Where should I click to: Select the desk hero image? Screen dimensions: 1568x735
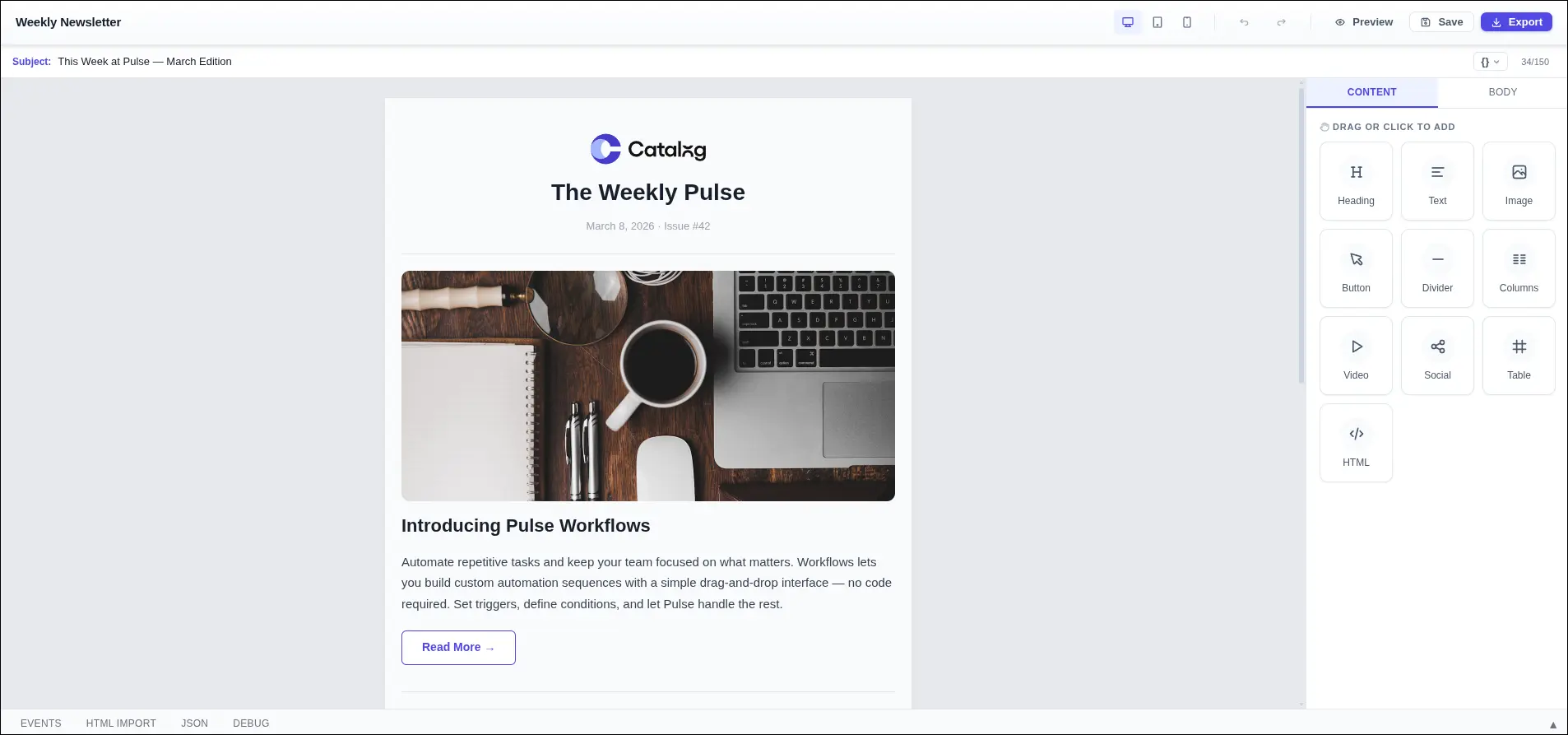coord(648,386)
